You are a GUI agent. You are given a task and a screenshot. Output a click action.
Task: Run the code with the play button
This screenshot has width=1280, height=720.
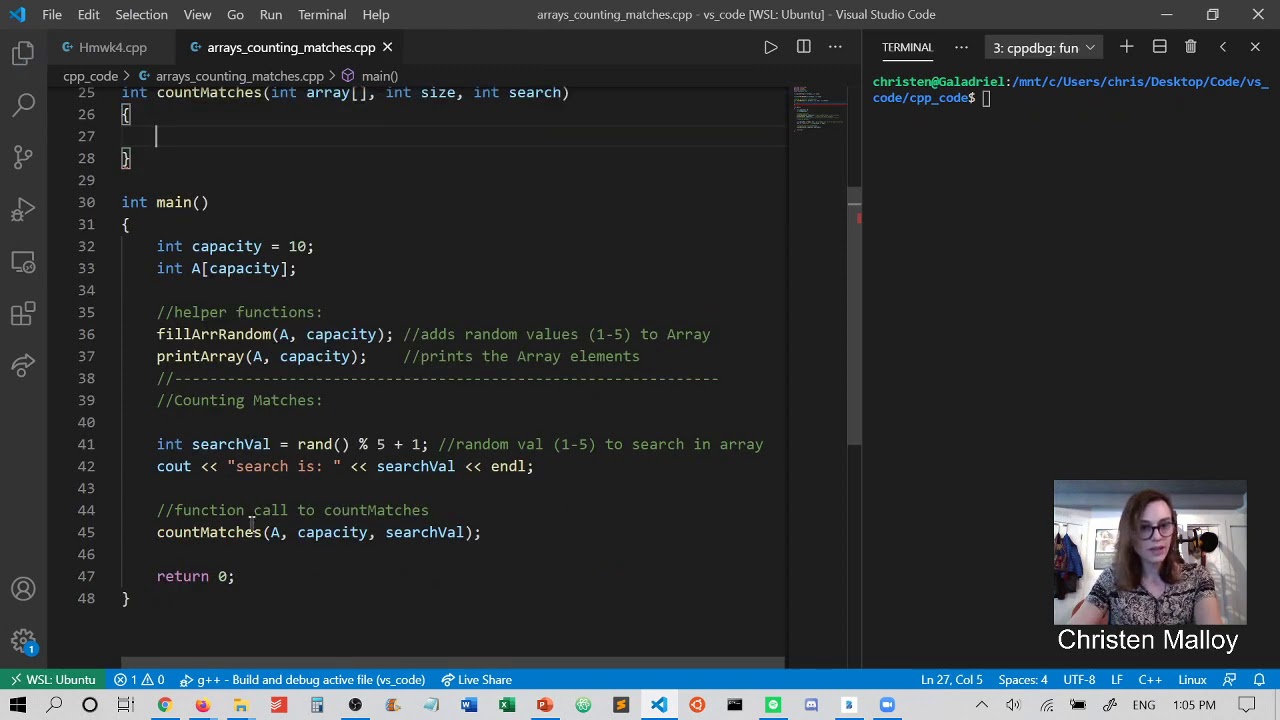(770, 47)
